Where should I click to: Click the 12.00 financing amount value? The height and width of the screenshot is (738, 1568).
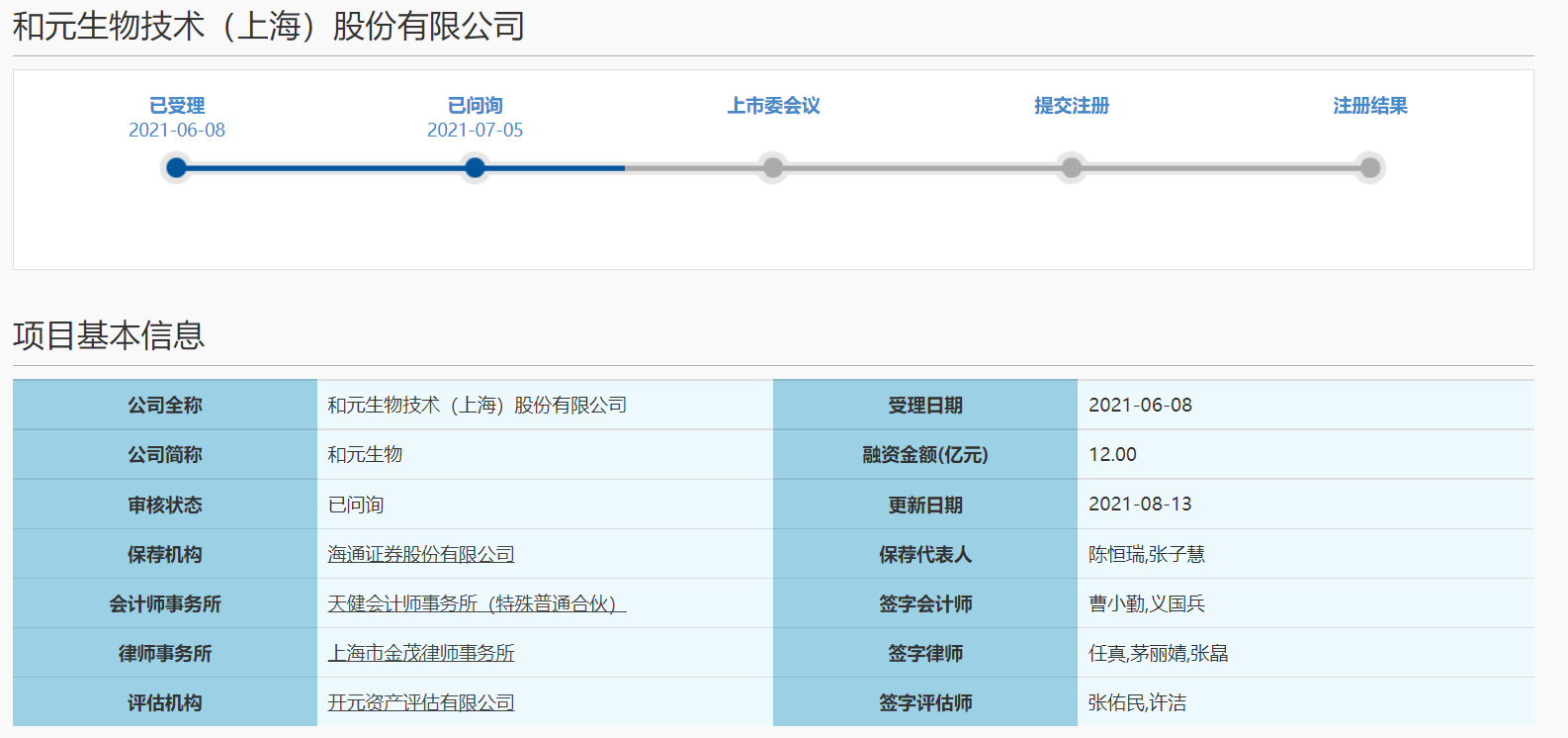point(1112,455)
